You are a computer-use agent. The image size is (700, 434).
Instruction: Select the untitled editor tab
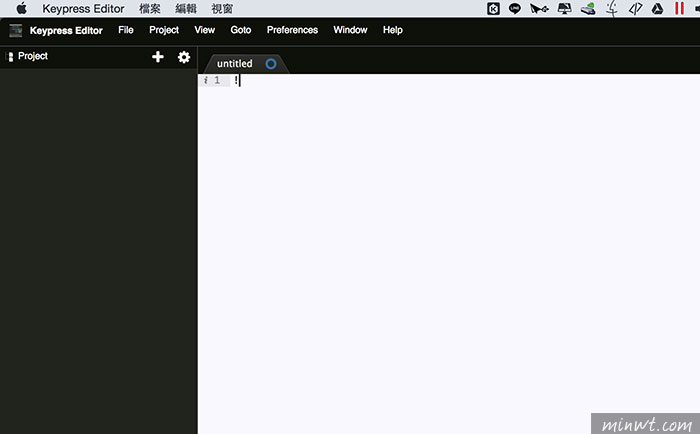tap(245, 64)
